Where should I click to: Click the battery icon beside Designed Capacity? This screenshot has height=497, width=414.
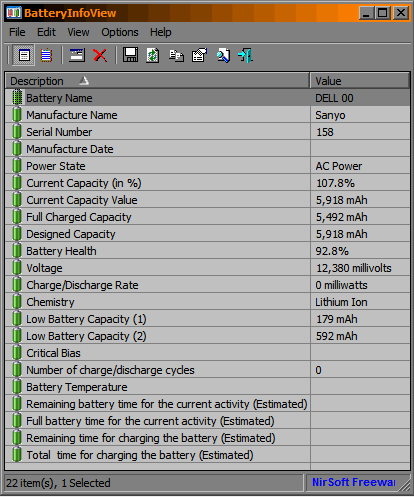17,234
